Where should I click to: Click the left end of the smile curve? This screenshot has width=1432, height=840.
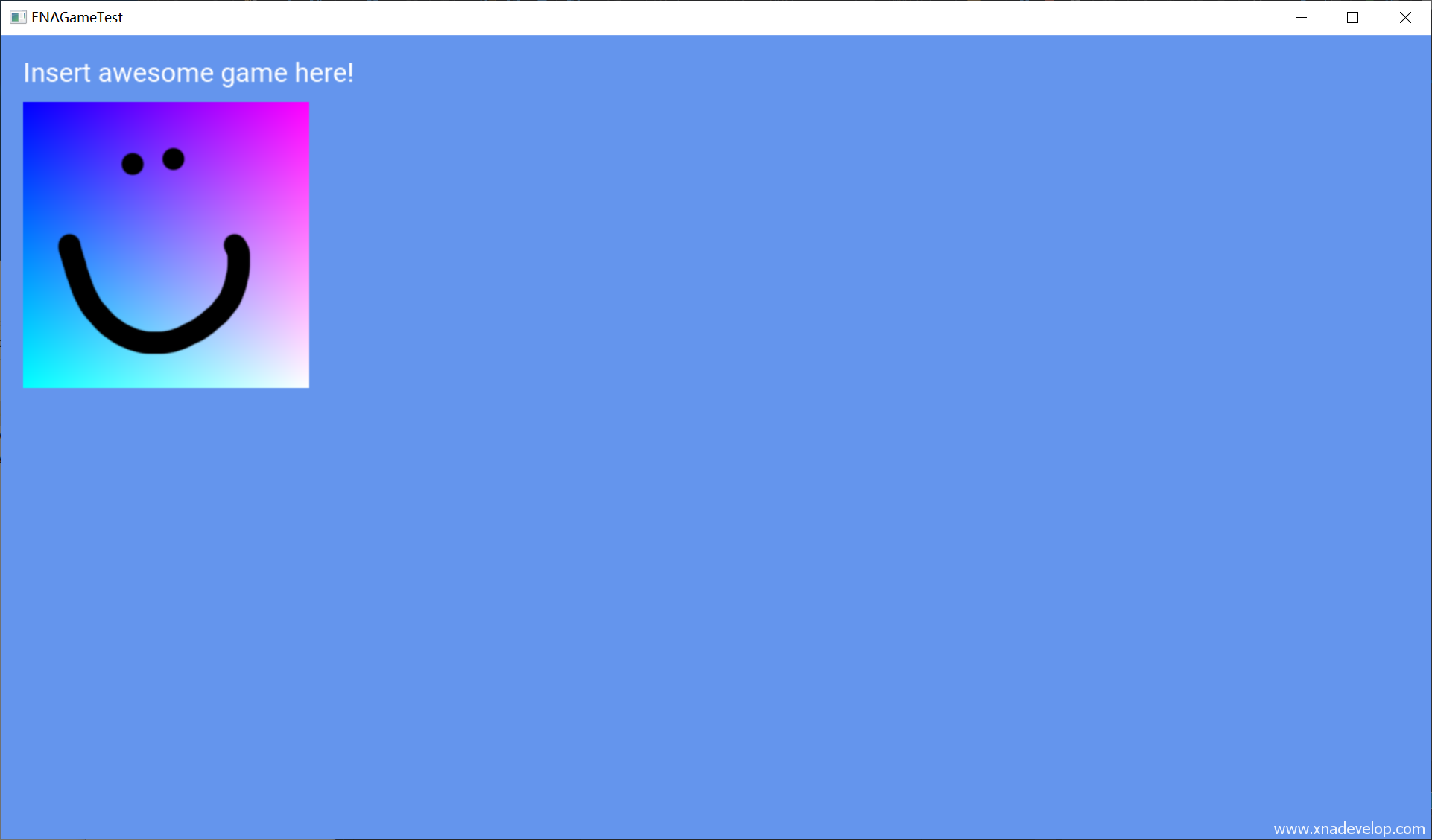coord(69,246)
